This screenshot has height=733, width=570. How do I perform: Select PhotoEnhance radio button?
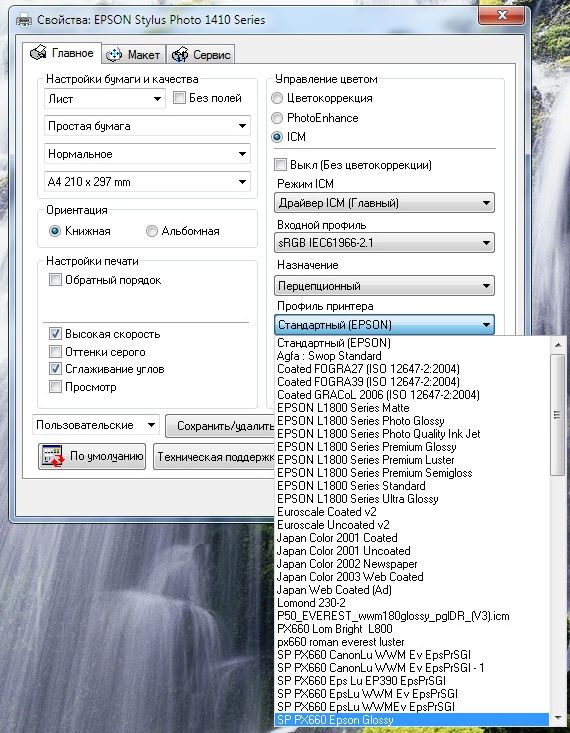277,118
